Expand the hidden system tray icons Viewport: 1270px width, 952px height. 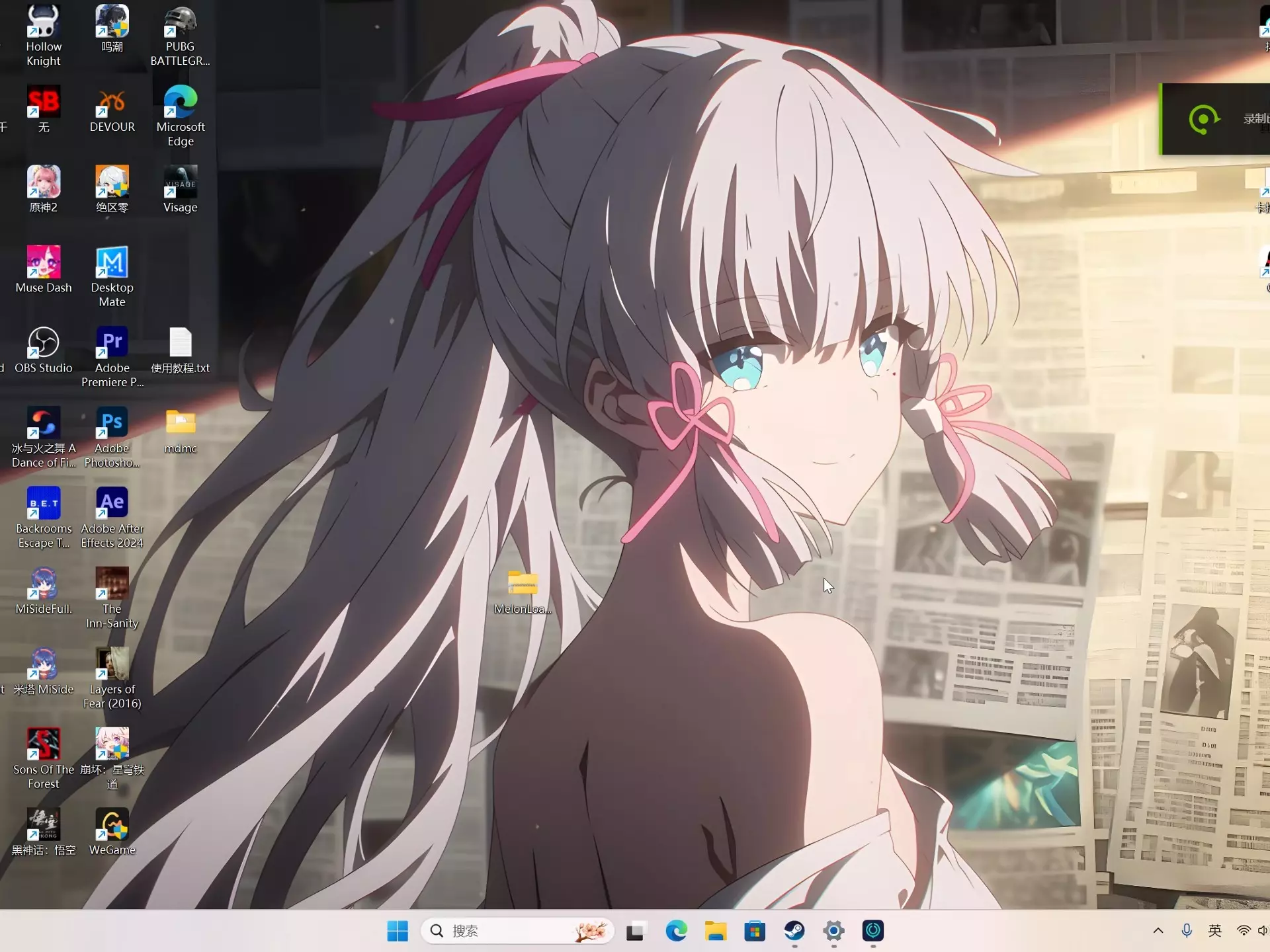(1158, 931)
